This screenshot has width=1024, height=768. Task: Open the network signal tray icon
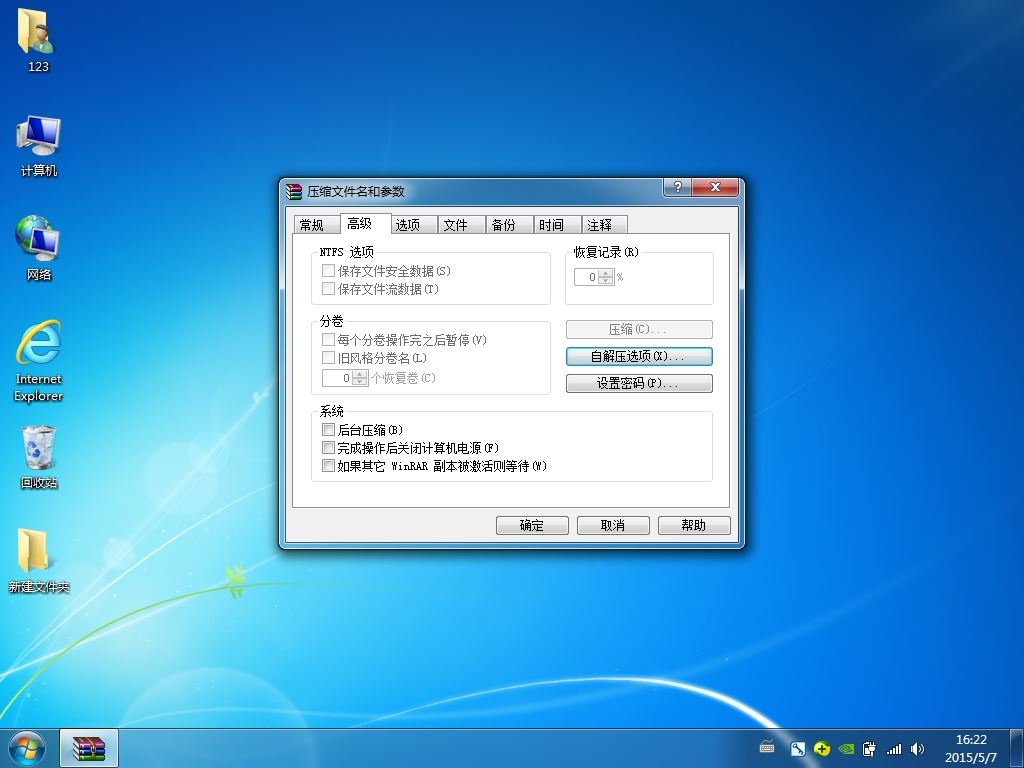(893, 750)
